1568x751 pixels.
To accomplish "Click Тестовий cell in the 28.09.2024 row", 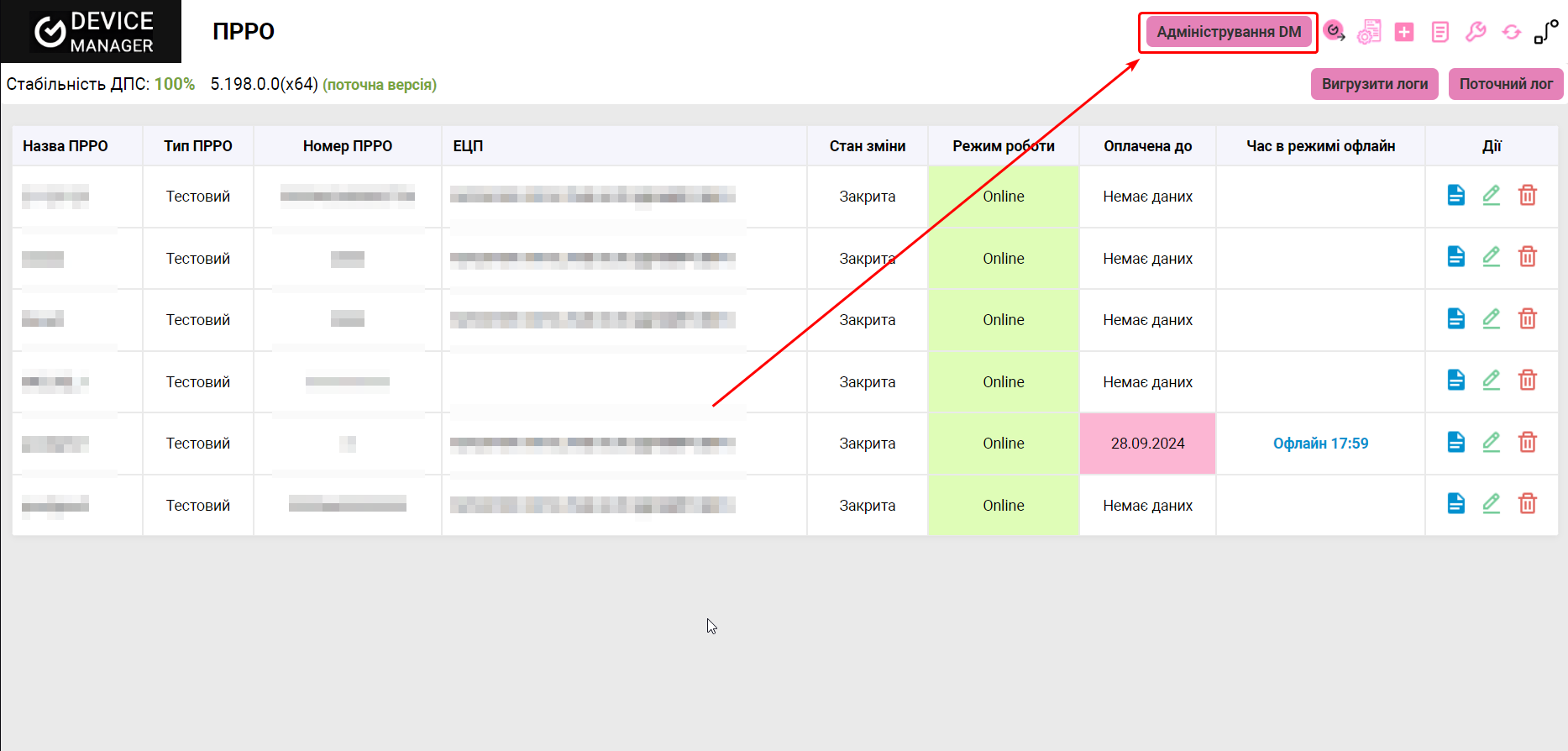I will point(198,444).
